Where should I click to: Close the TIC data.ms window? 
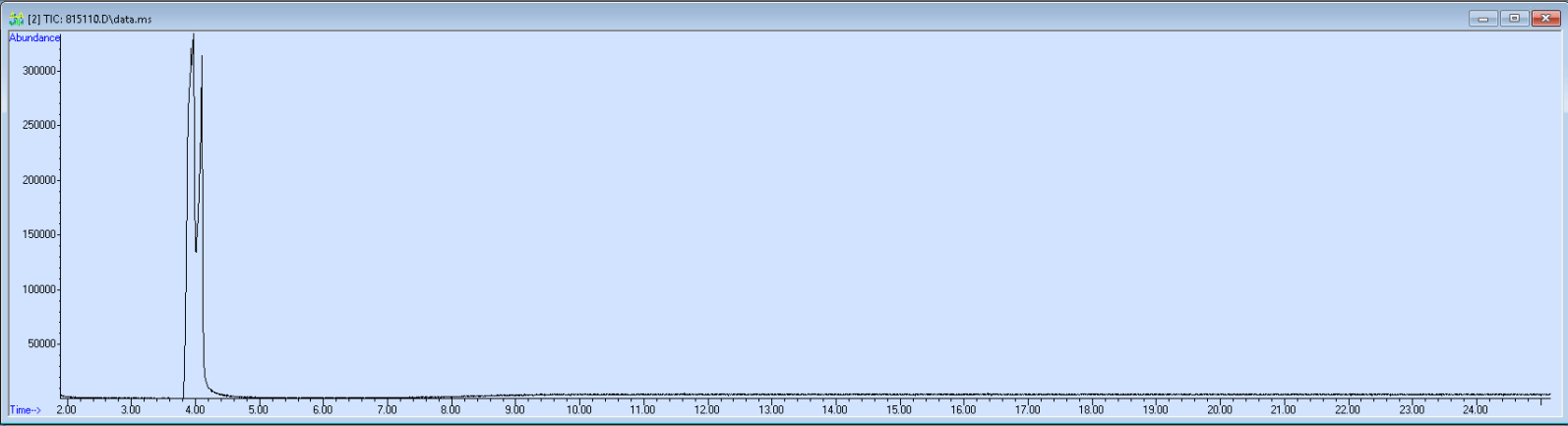(1545, 19)
